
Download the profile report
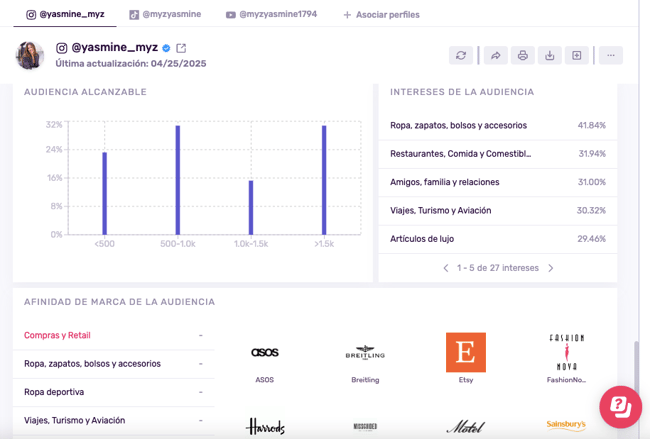point(549,56)
